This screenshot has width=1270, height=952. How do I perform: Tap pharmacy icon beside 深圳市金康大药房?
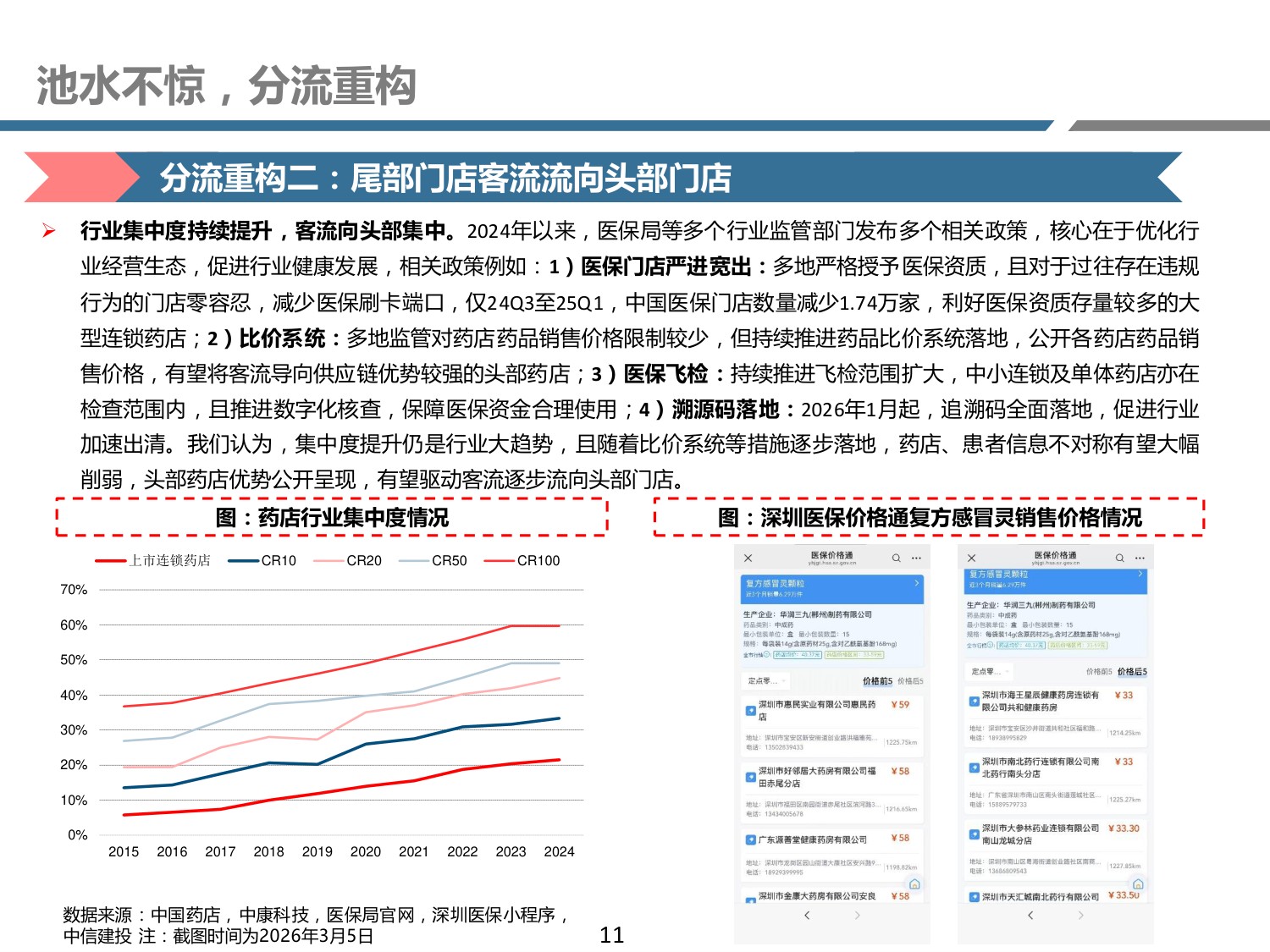click(x=750, y=899)
